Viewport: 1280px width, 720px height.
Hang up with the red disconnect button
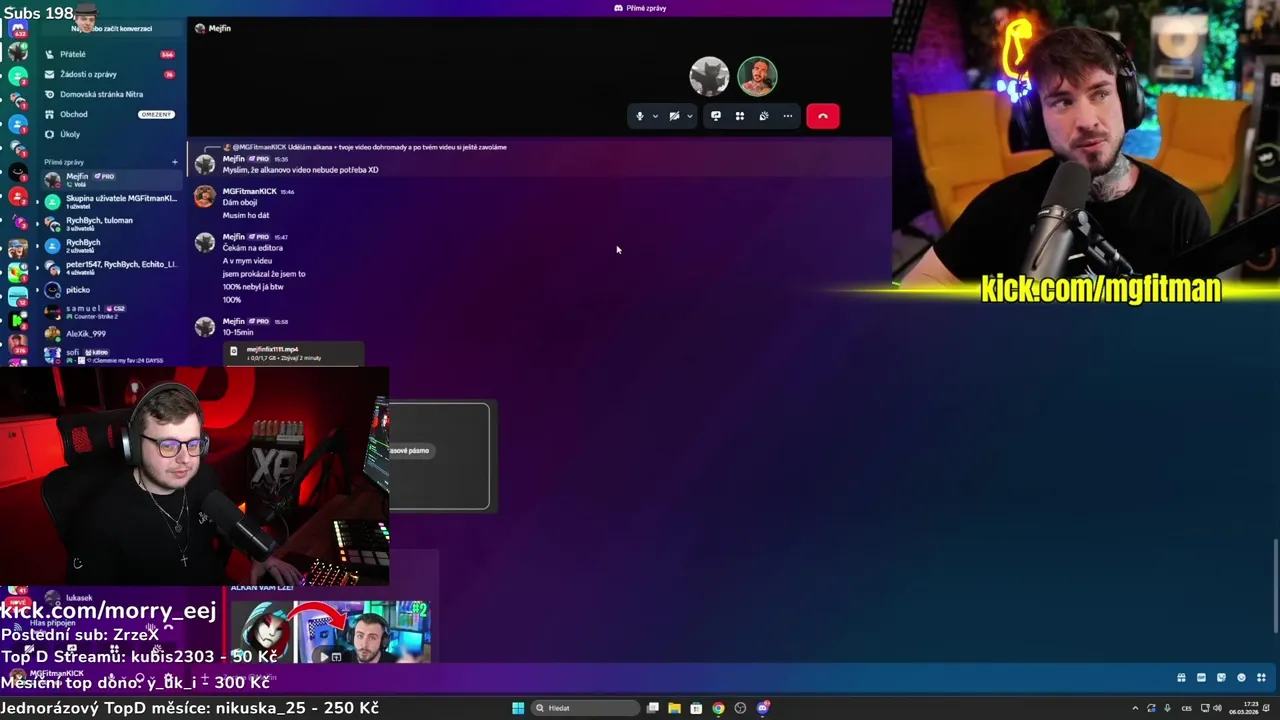(823, 116)
